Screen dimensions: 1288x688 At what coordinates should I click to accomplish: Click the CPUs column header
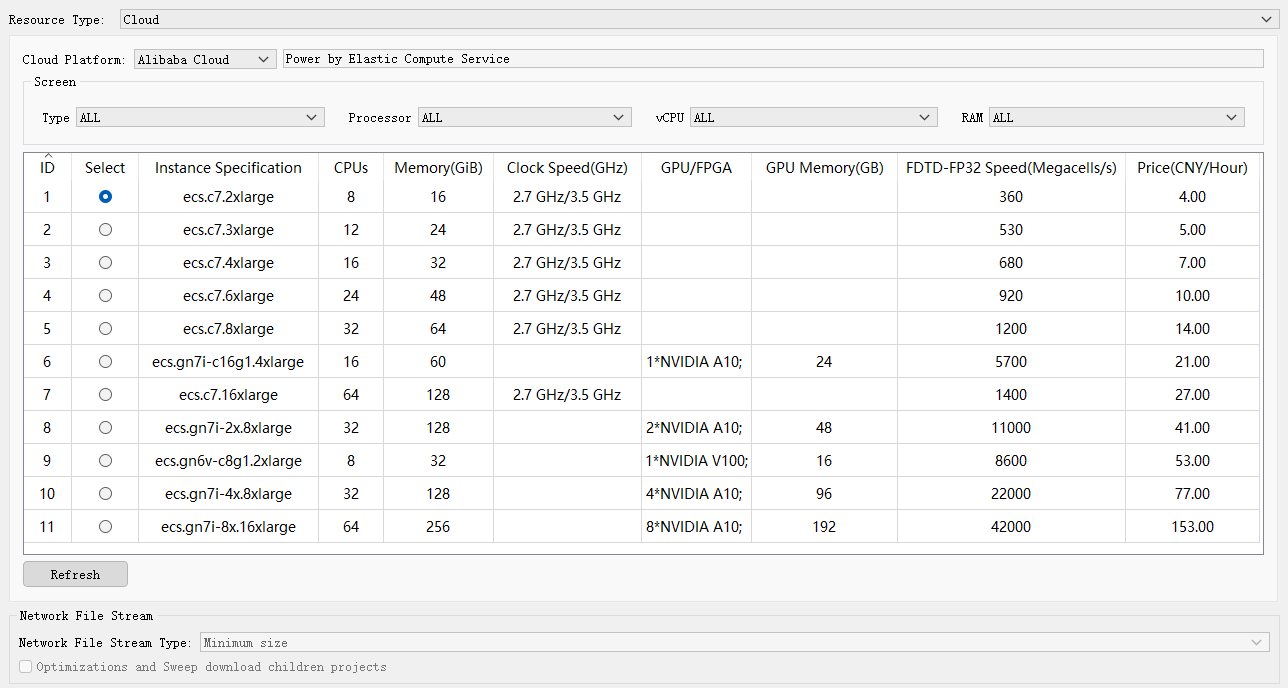tap(351, 168)
